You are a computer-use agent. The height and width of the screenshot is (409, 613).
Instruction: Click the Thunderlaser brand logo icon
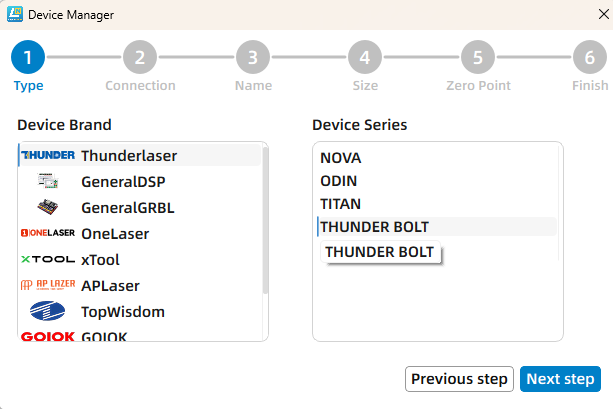tap(47, 156)
